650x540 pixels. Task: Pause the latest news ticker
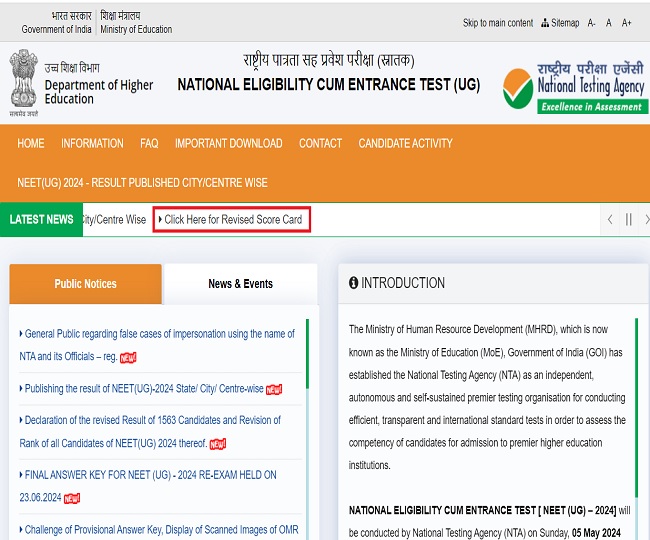click(x=628, y=219)
